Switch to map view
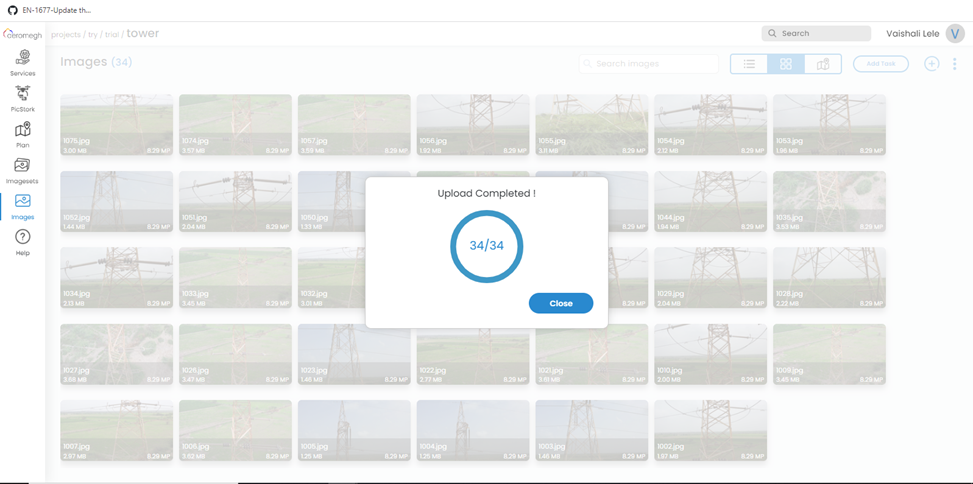 click(823, 64)
